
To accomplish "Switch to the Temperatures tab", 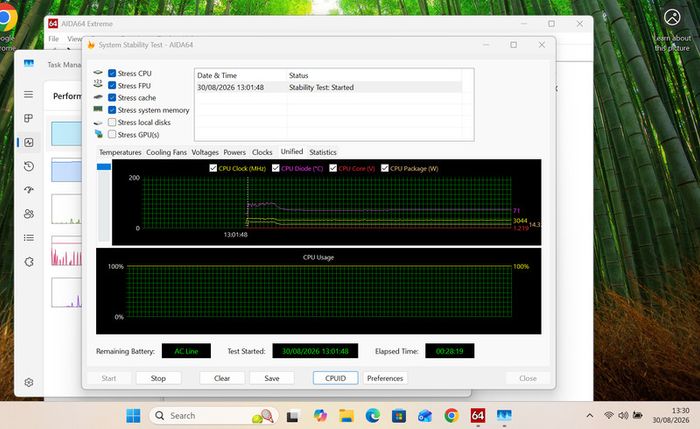I will coord(120,152).
